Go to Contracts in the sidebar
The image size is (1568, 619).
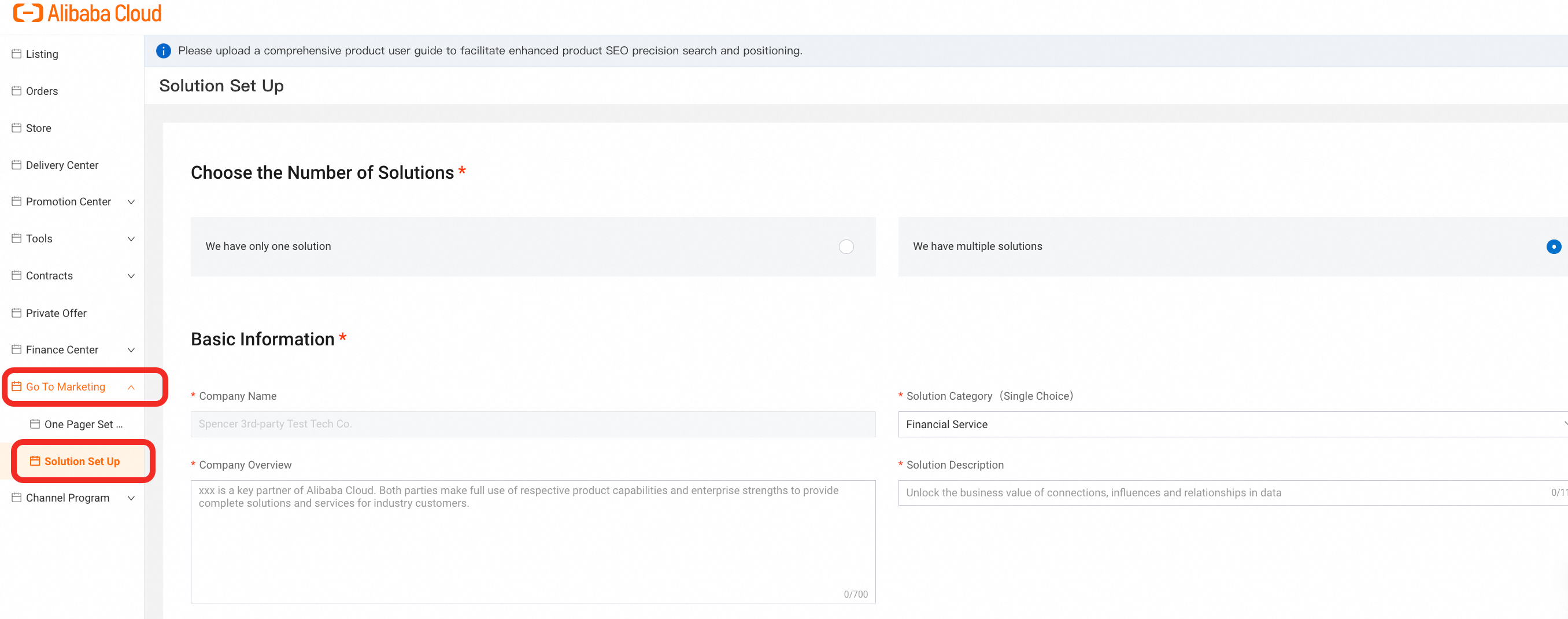tap(49, 276)
